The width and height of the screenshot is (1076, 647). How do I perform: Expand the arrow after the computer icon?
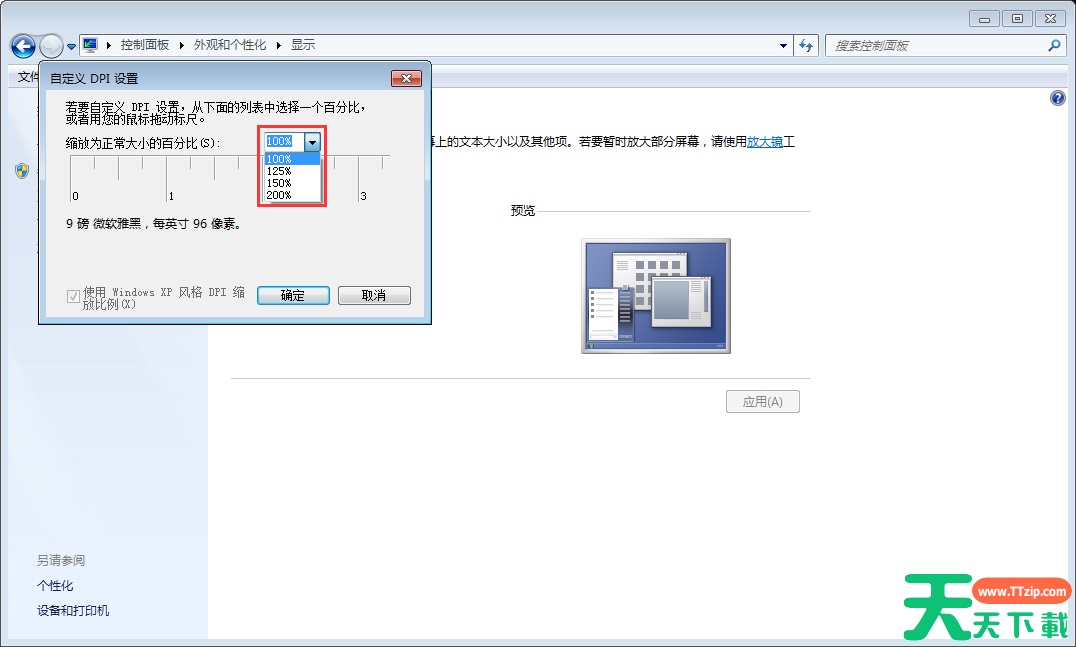click(109, 45)
